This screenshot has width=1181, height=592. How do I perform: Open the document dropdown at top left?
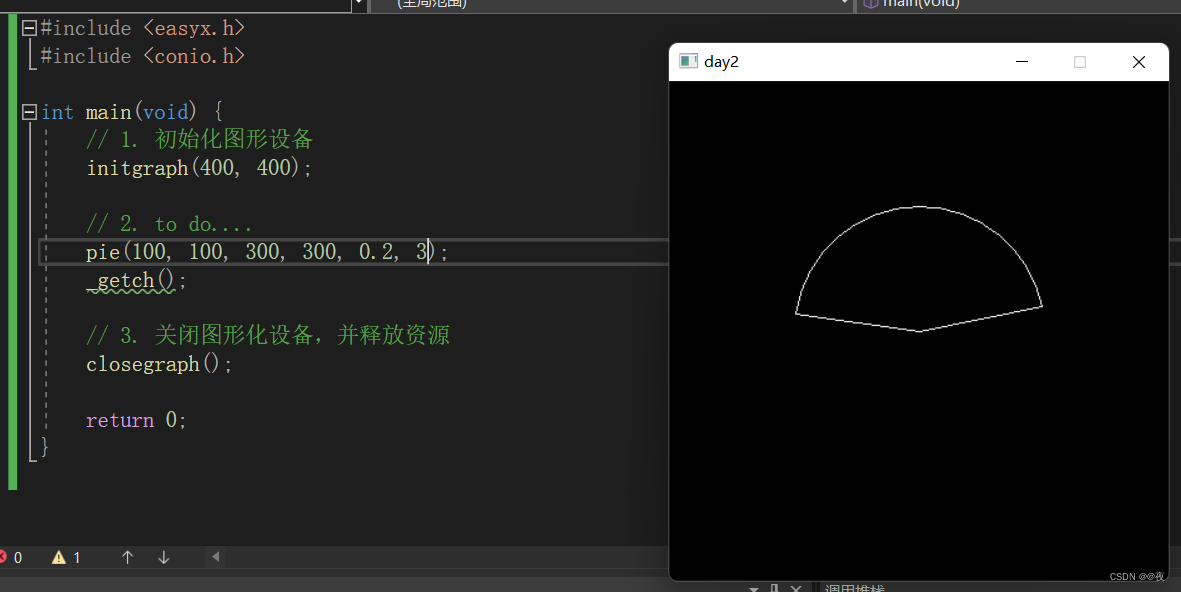tap(358, 4)
